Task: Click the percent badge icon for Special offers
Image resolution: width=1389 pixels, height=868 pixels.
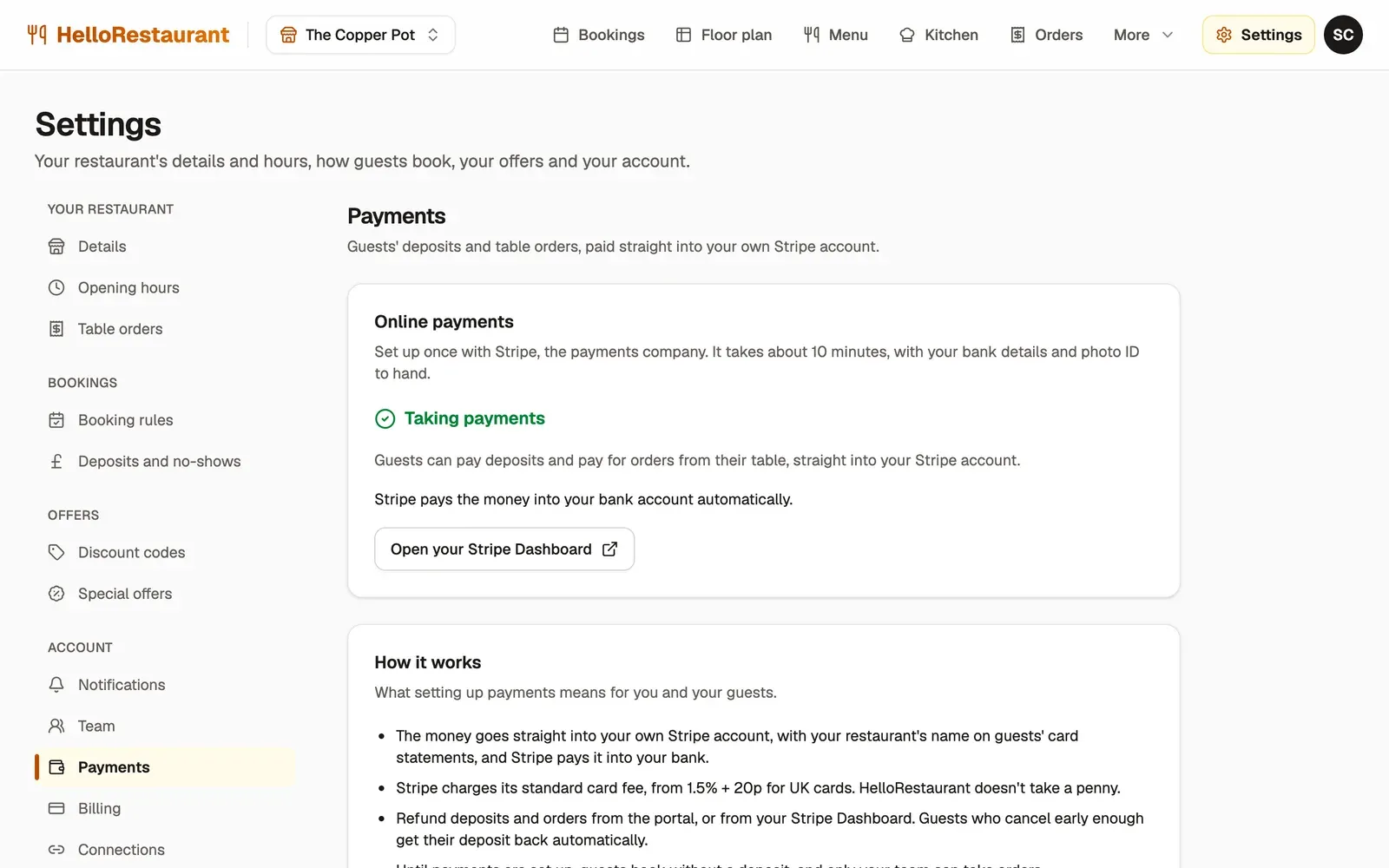Action: tap(56, 594)
